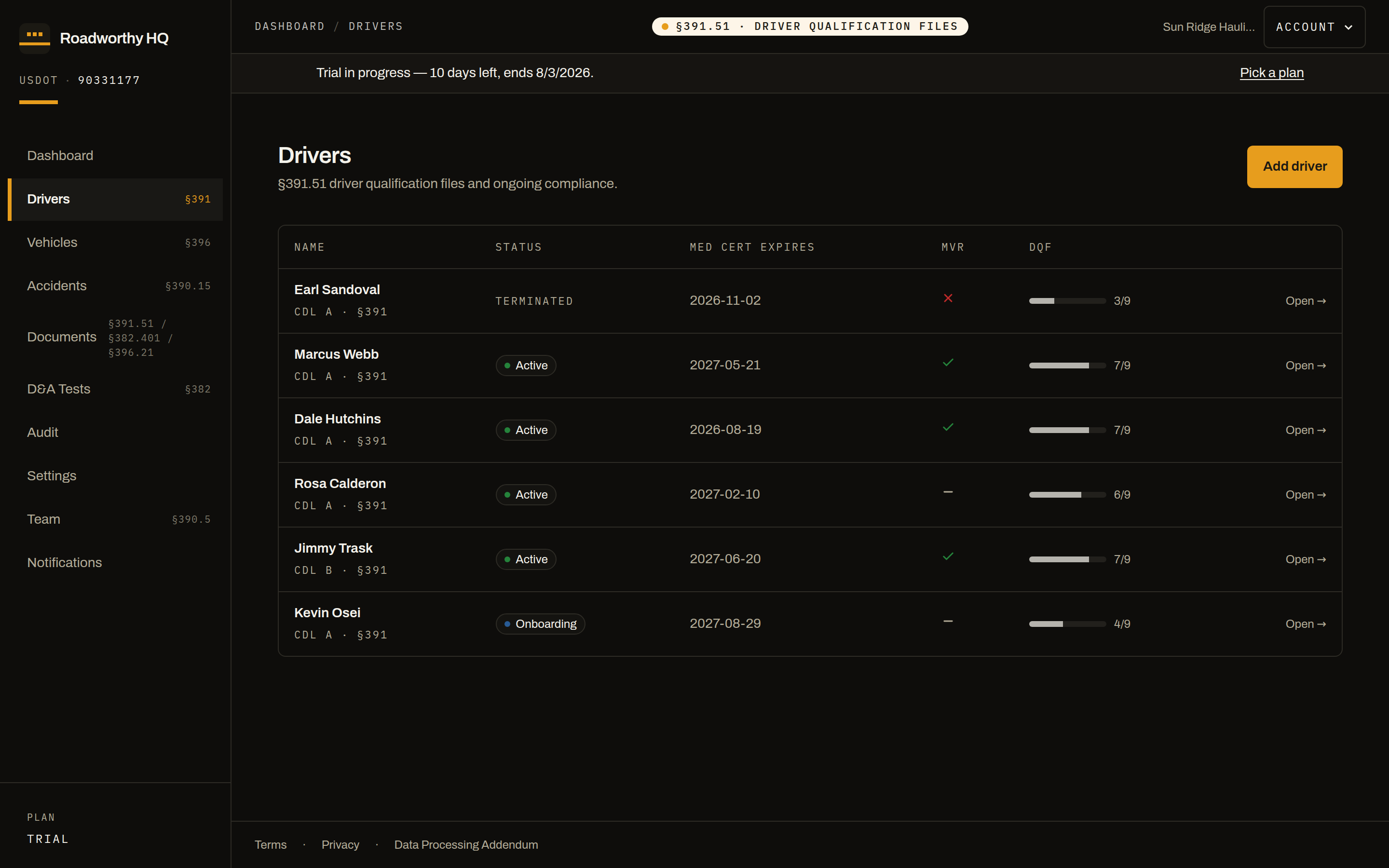1389x868 pixels.
Task: Click the med cert date 2027-06-20
Action: point(725,559)
